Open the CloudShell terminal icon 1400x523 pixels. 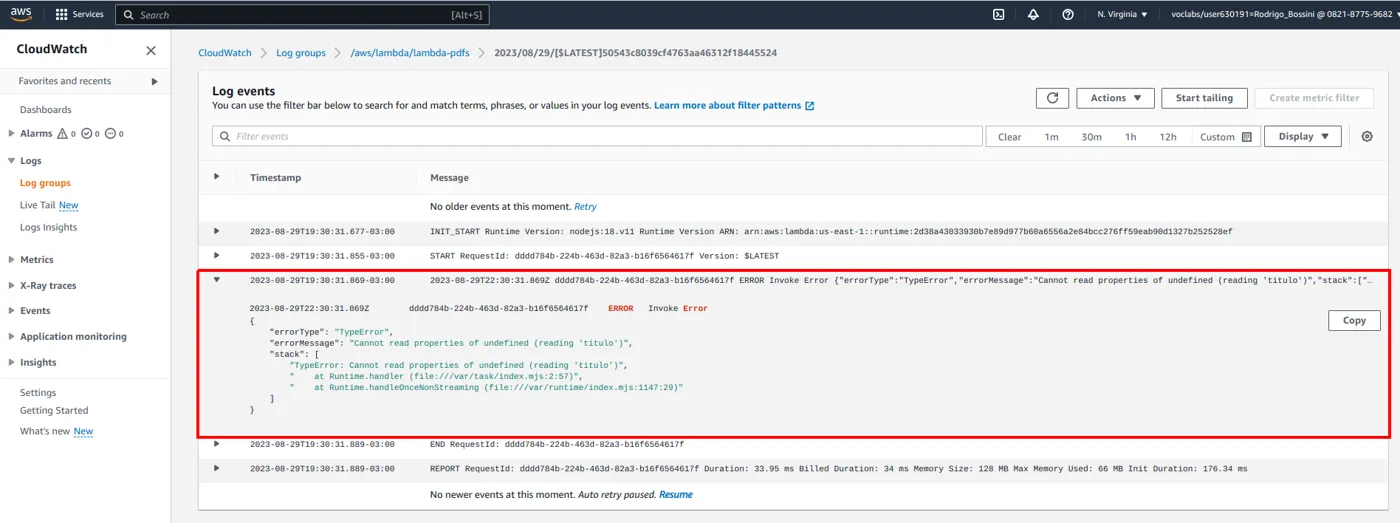998,15
